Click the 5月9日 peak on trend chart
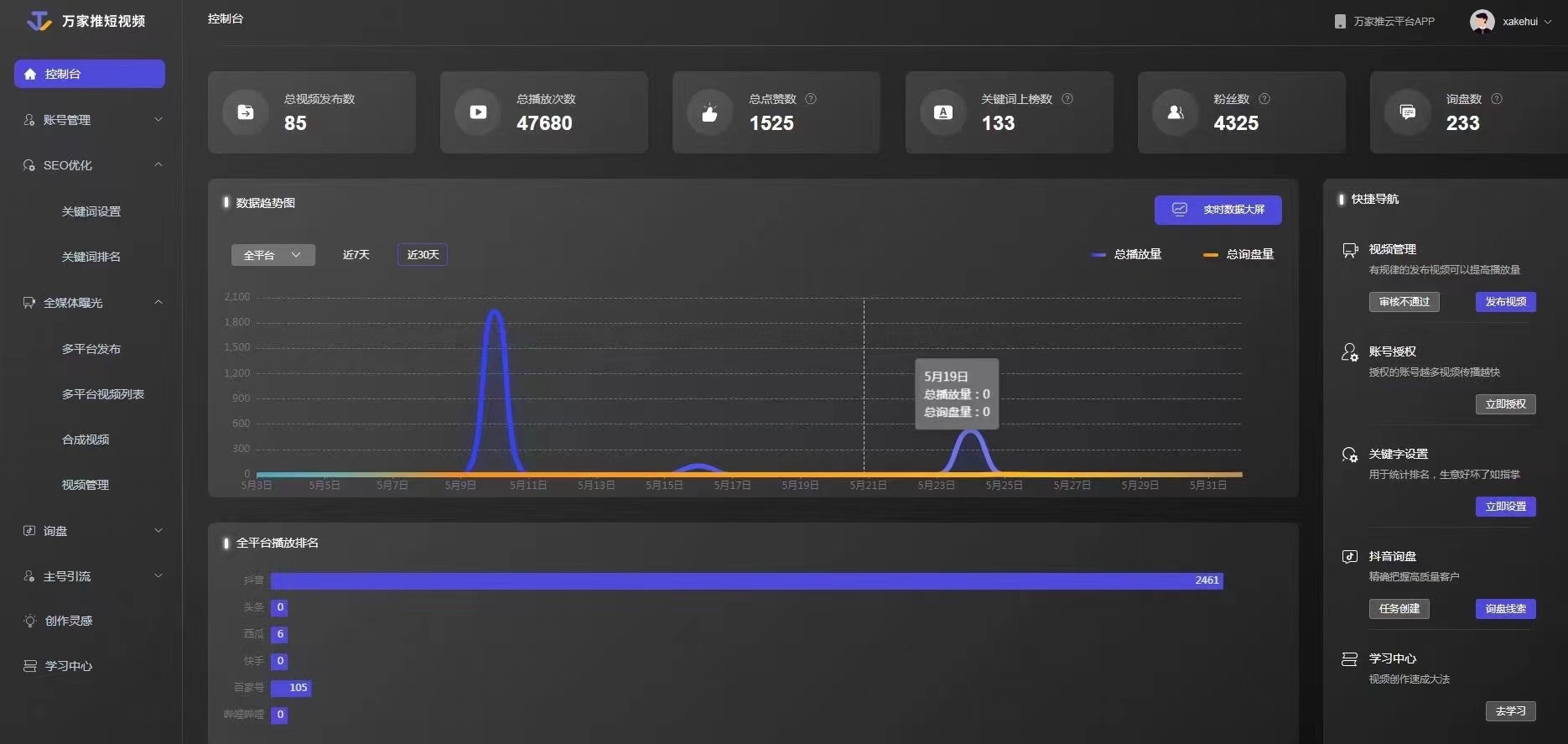The width and height of the screenshot is (1568, 744). pyautogui.click(x=495, y=312)
